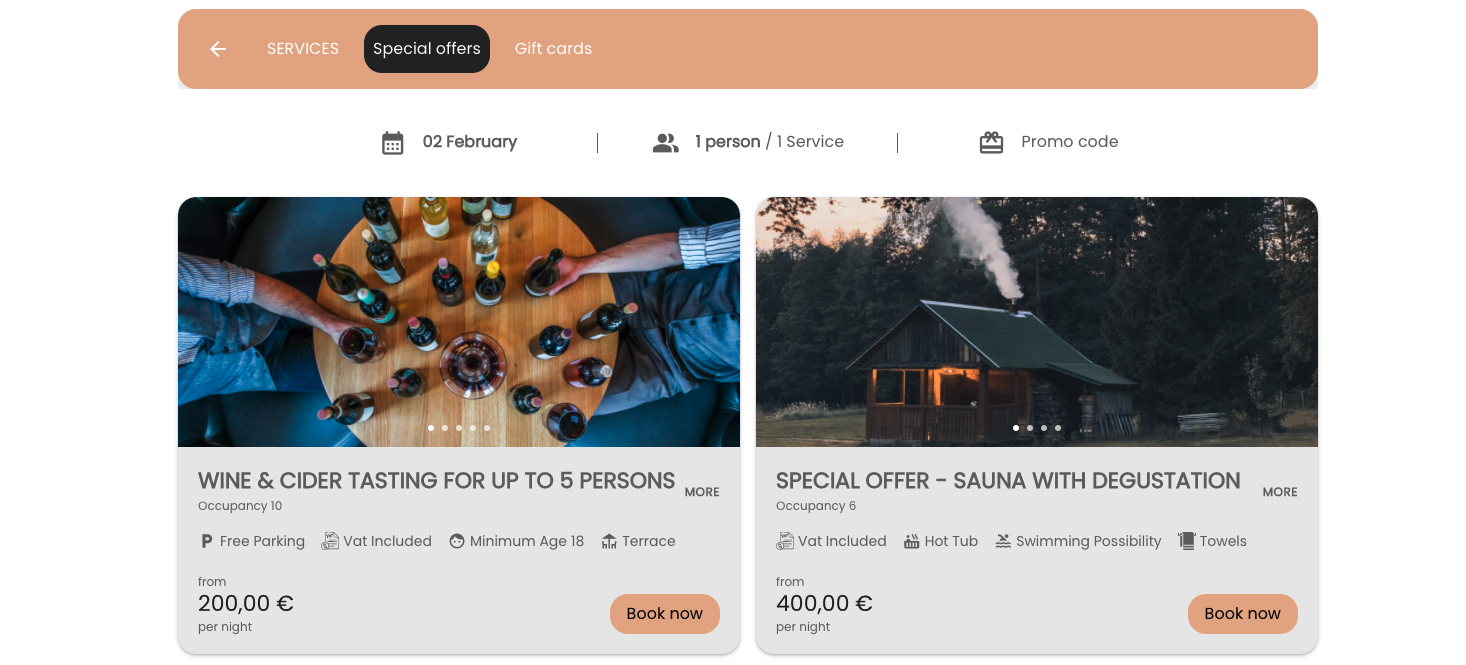Switch to the Gift cards tab

point(553,49)
